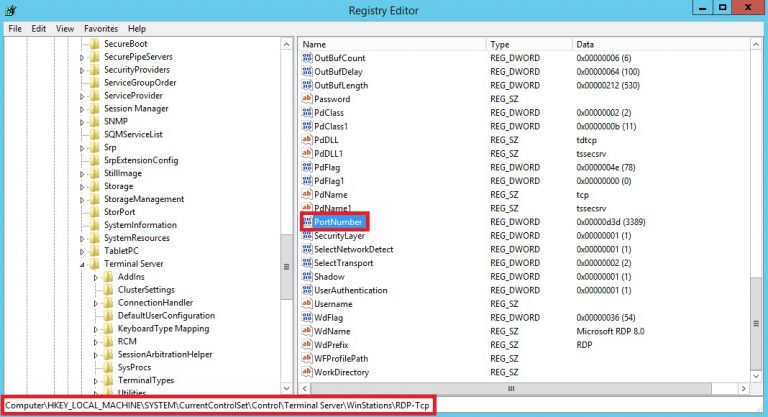
Task: Select the ClusterSettings tree key
Action: coord(146,290)
